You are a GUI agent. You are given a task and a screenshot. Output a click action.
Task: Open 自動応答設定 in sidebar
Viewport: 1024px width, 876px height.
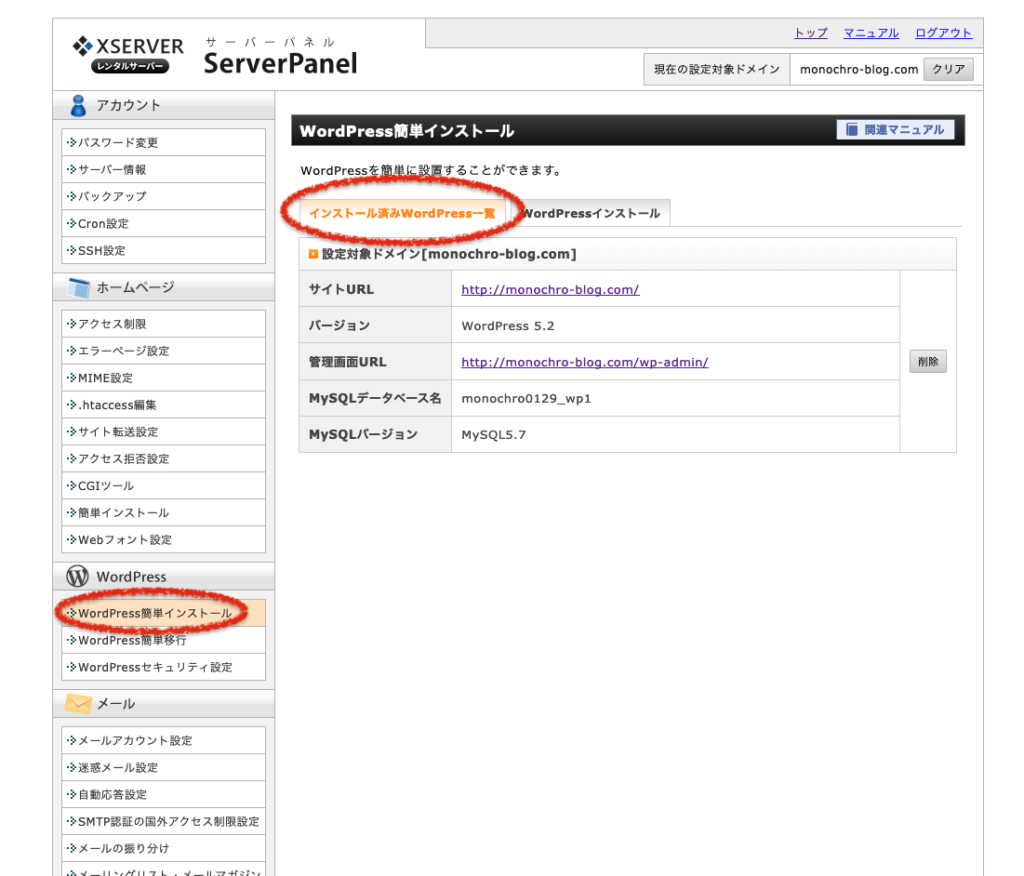coord(163,794)
